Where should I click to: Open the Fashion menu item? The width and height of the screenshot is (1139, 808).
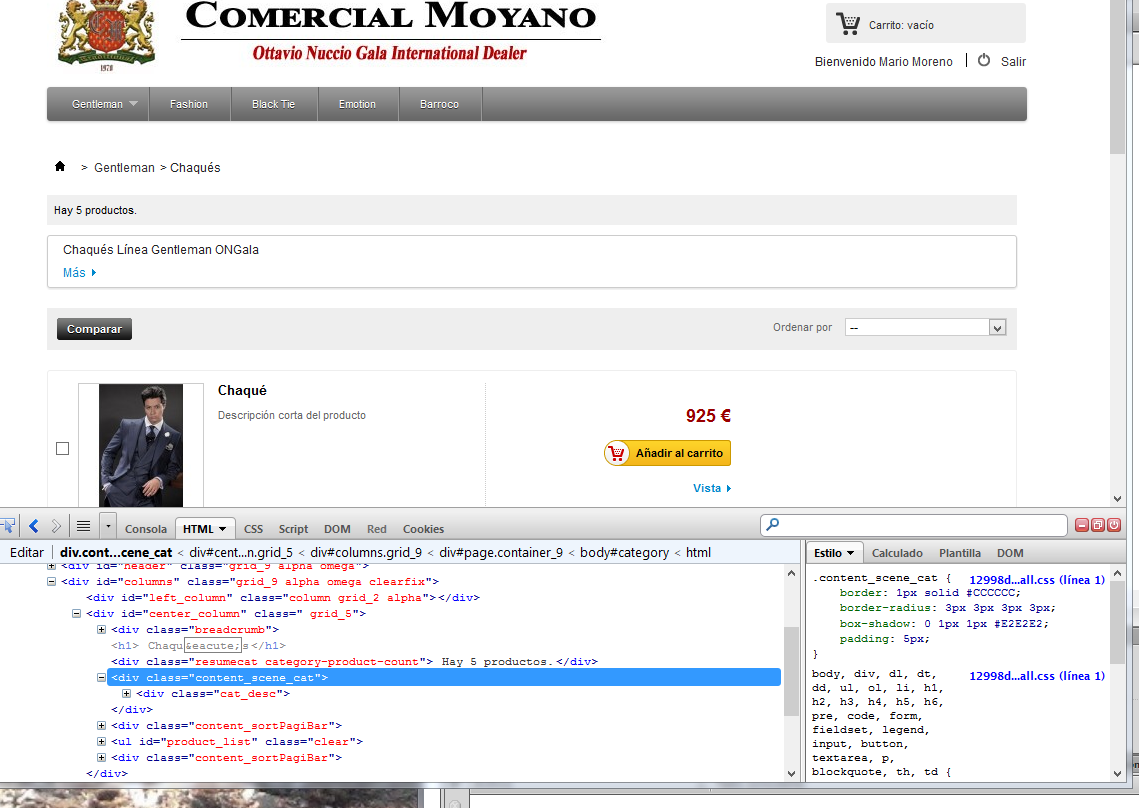pos(189,104)
